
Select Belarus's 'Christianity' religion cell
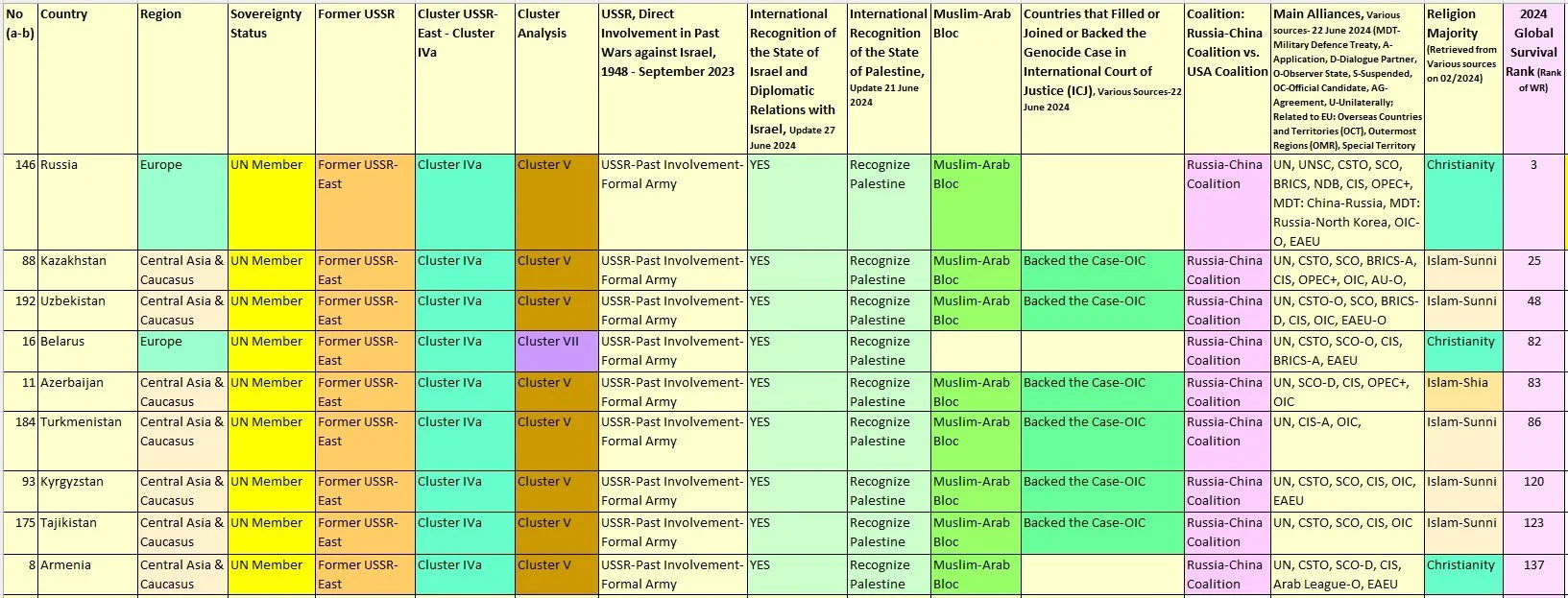click(1463, 350)
